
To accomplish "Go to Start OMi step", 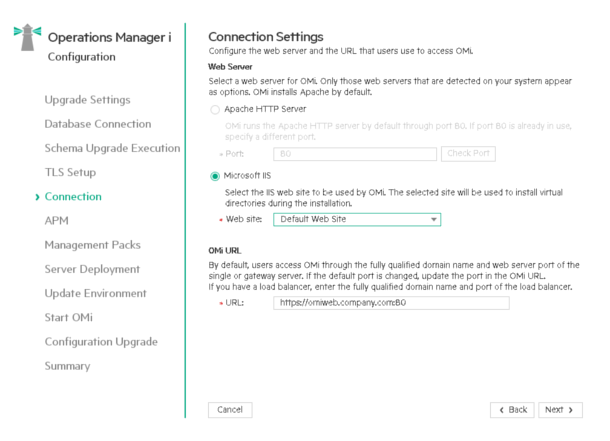I will pyautogui.click(x=69, y=317).
